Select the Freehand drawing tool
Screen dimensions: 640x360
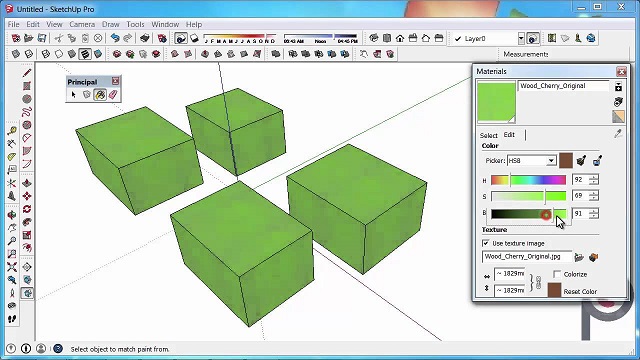tap(27, 112)
